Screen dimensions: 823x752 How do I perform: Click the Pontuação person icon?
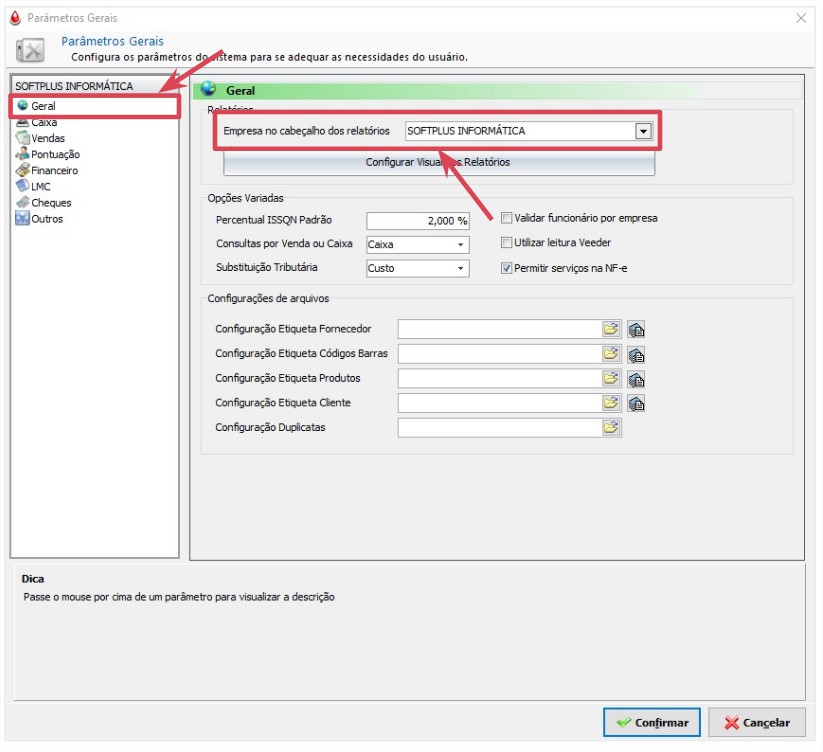pos(23,154)
